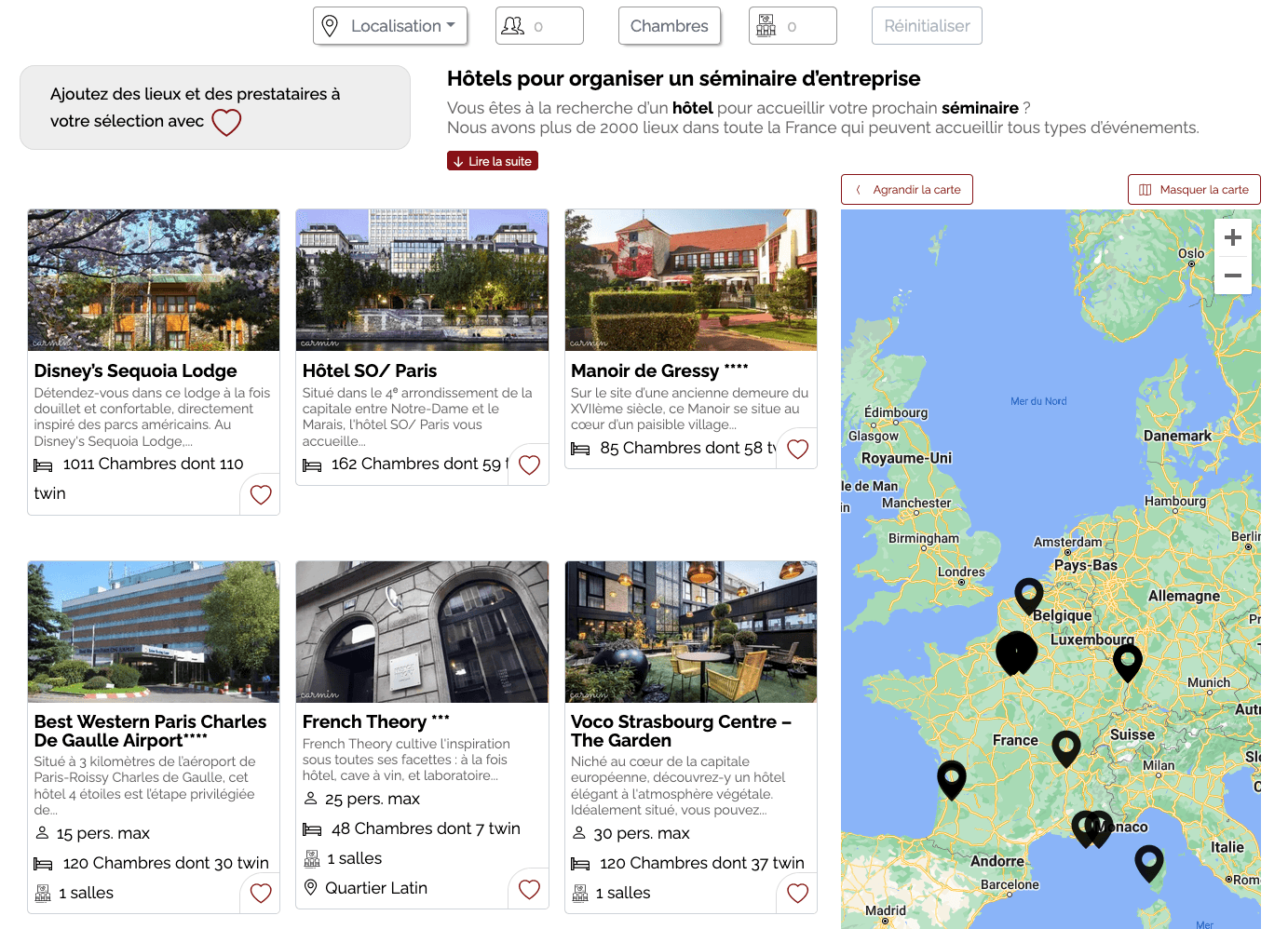Open French Theory title link
Image resolution: width=1288 pixels, height=929 pixels.
376,721
